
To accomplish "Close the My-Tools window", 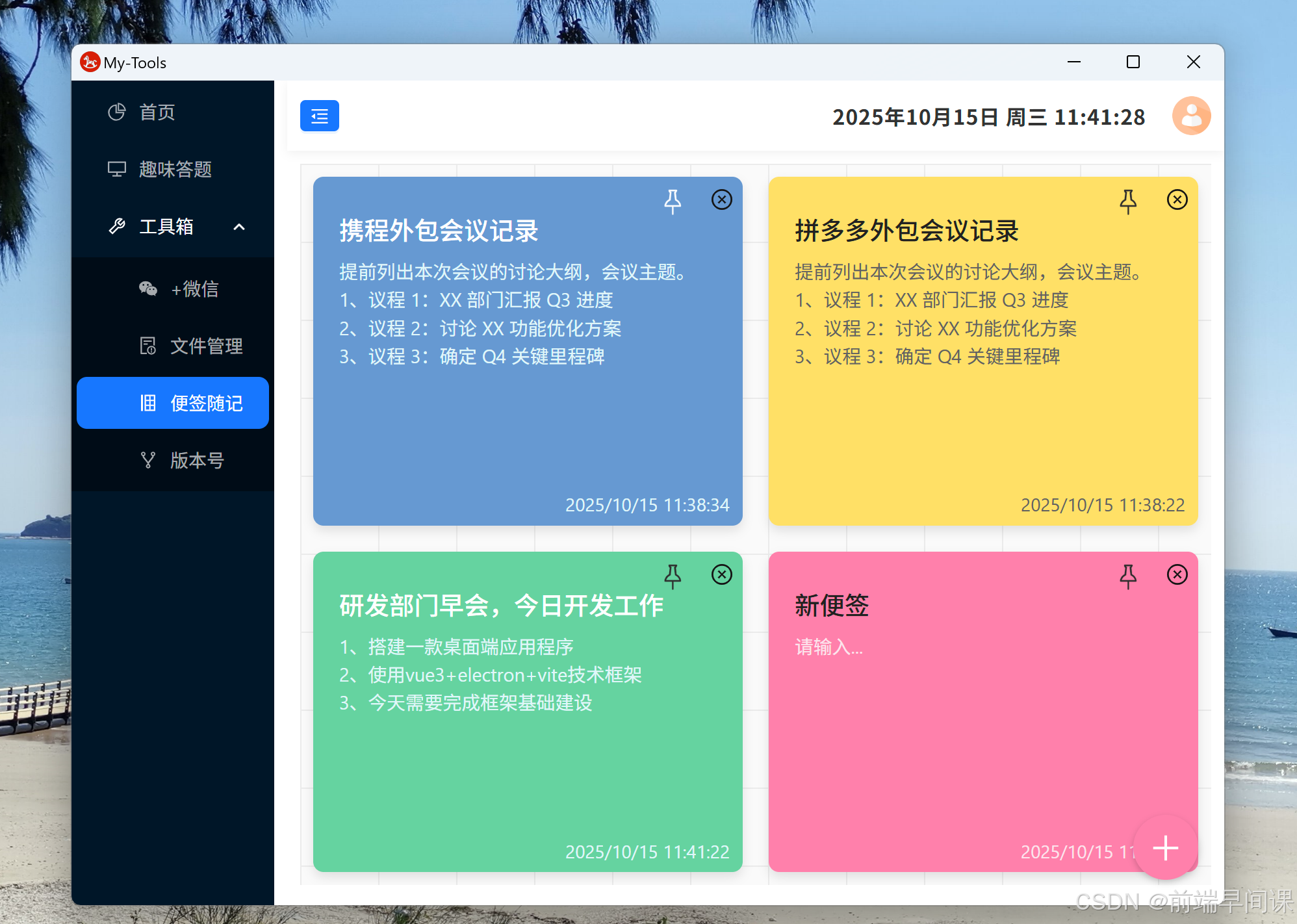I will coord(1193,62).
